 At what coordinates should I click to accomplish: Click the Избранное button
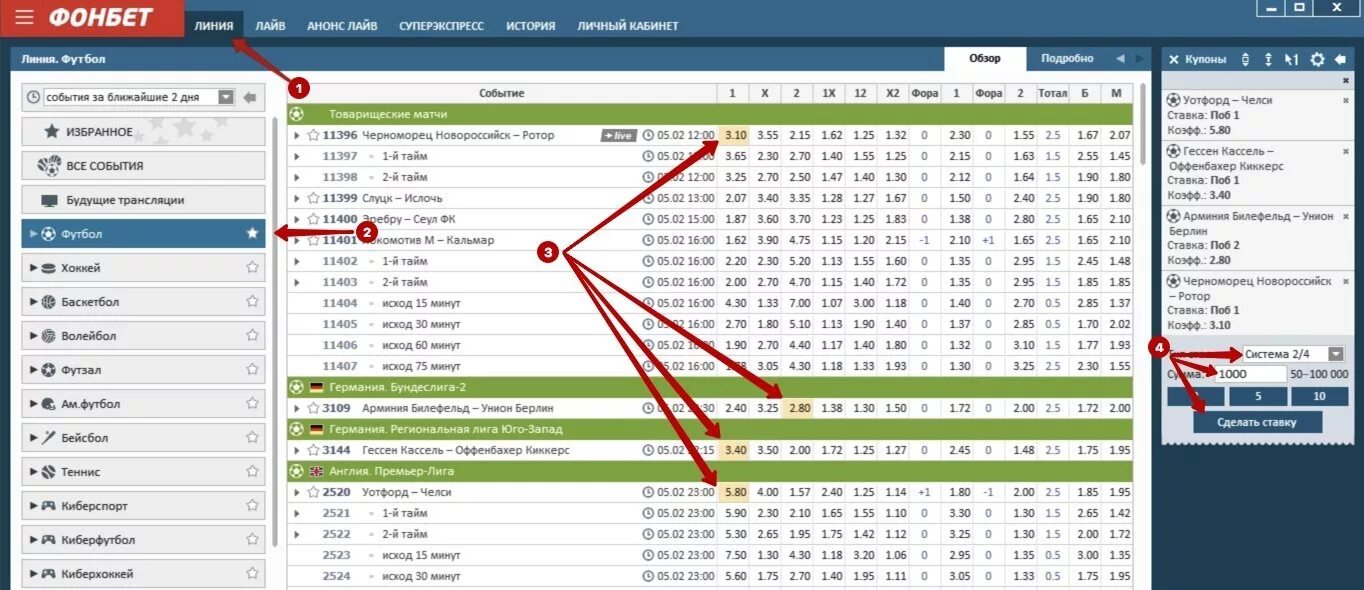tap(143, 131)
